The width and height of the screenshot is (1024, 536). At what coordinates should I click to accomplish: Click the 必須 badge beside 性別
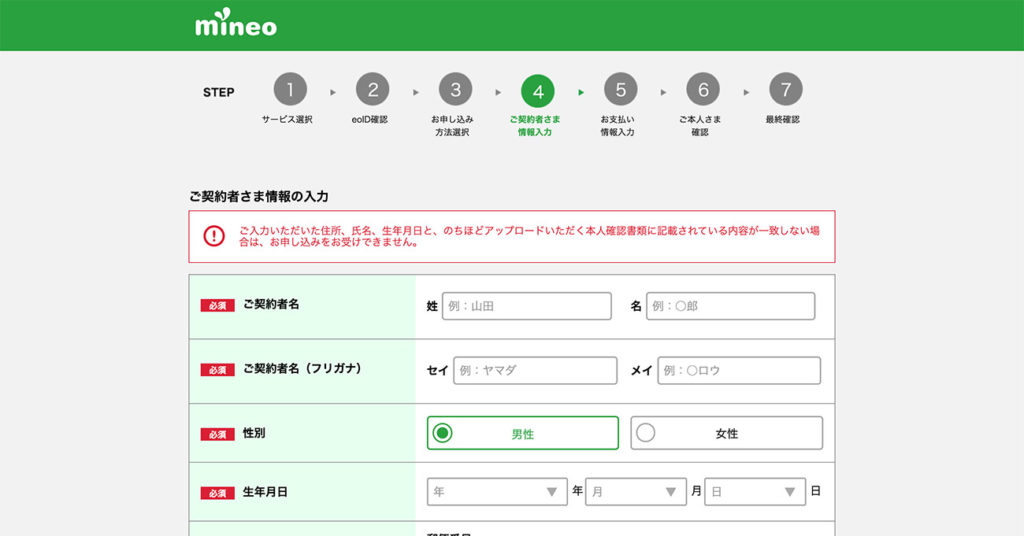click(217, 435)
